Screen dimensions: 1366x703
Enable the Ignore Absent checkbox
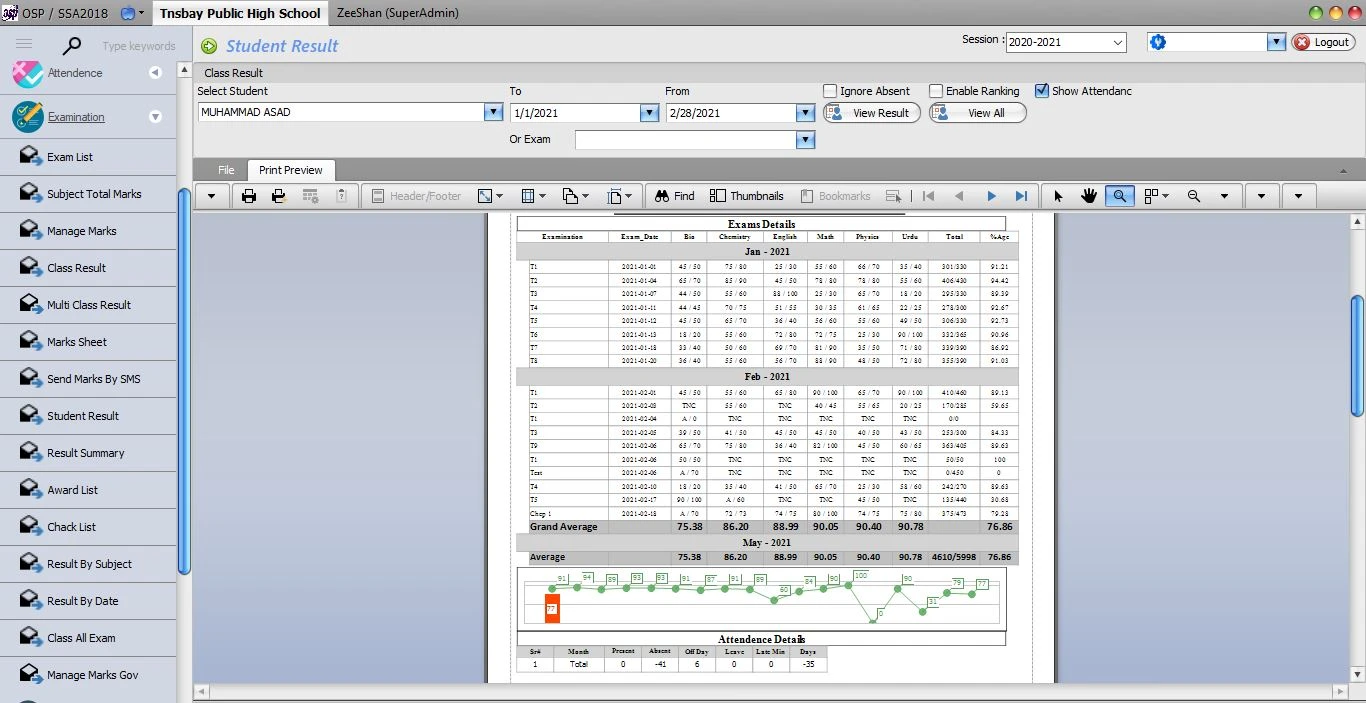tap(830, 91)
